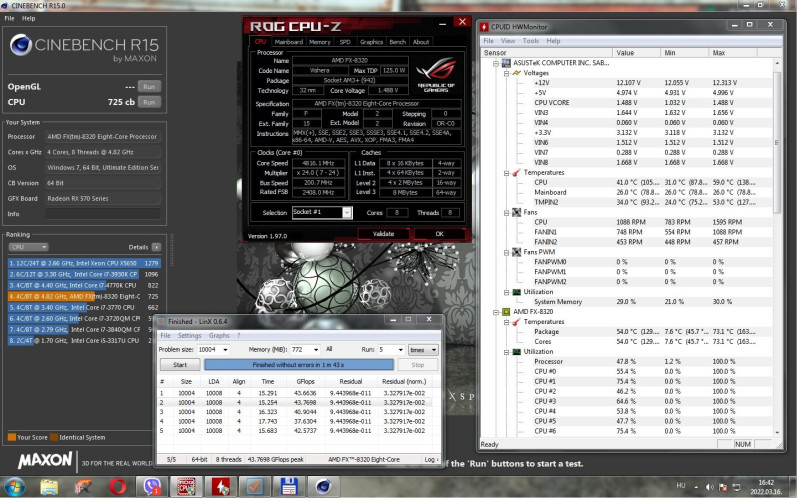Click the volume speaker tray icon
800x502 pixels.
tap(709, 487)
